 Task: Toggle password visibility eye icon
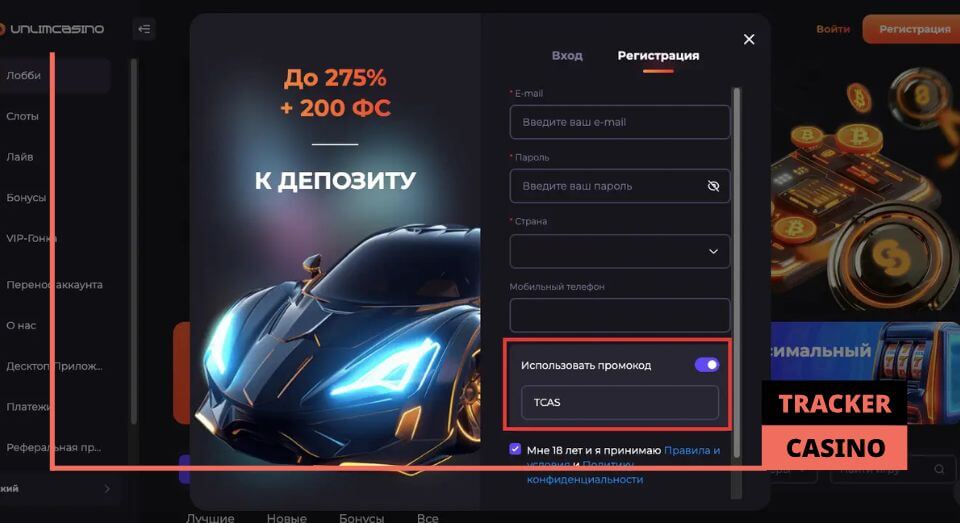713,186
